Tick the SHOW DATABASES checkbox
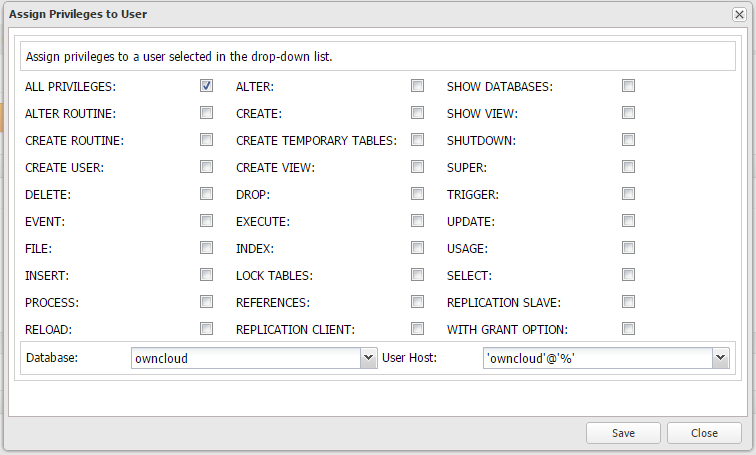 pyautogui.click(x=629, y=86)
